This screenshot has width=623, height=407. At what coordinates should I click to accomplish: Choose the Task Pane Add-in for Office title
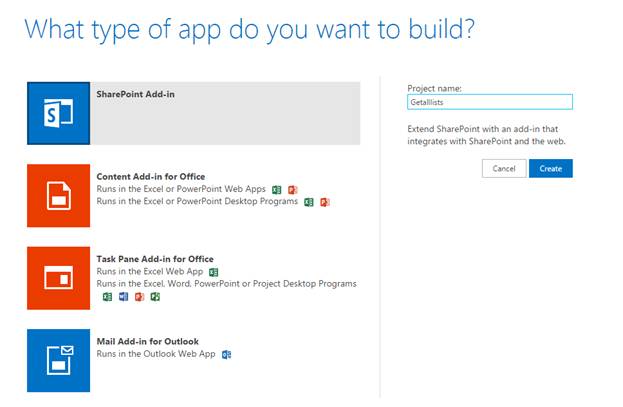tap(155, 259)
